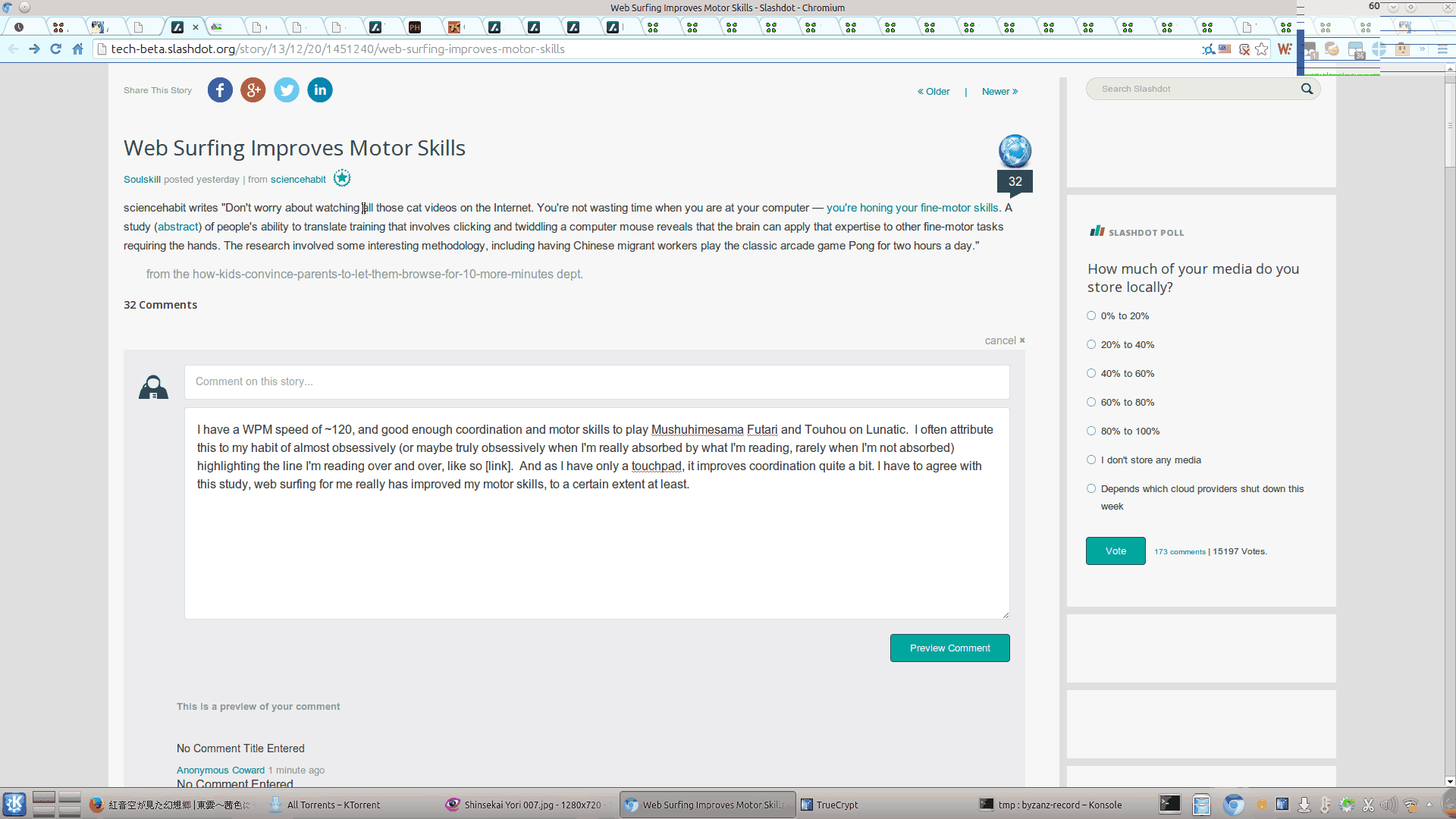Click the page vertical scrollbar down arrow
The image size is (1456, 819).
tap(1450, 782)
